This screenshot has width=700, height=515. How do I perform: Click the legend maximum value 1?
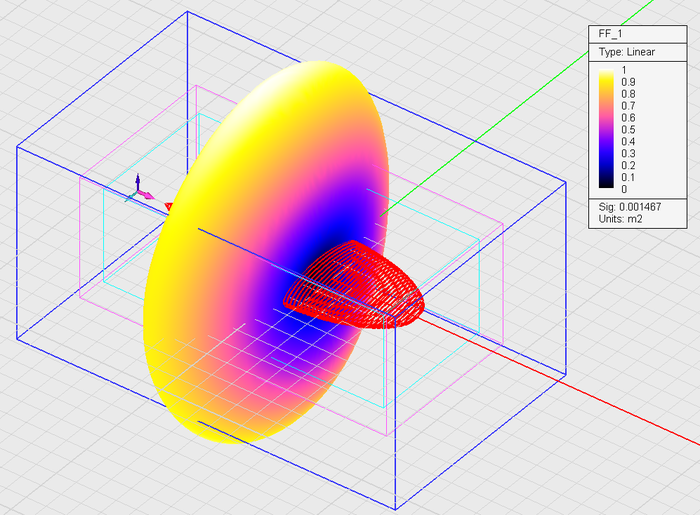[x=624, y=70]
